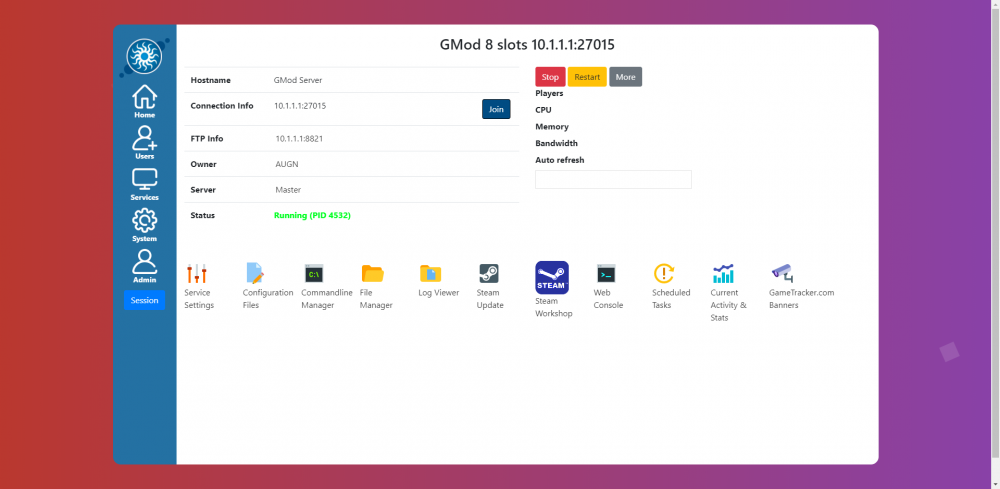Open the File Manager folder icon
The width and height of the screenshot is (1000, 489).
[372, 274]
